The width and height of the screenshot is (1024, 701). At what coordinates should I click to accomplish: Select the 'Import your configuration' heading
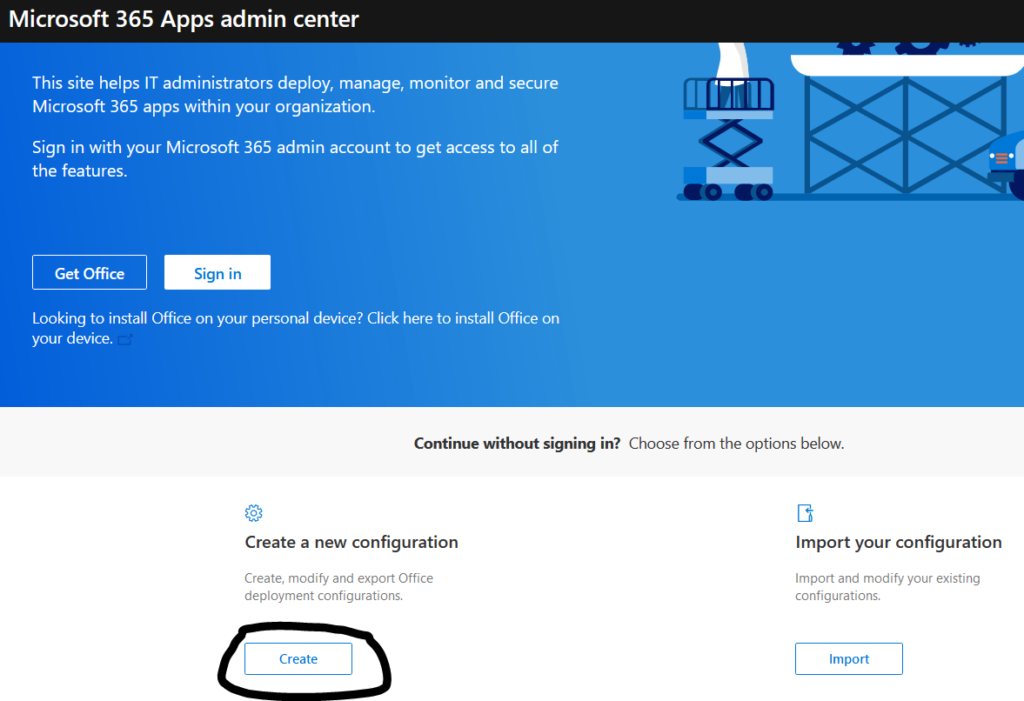coord(899,542)
